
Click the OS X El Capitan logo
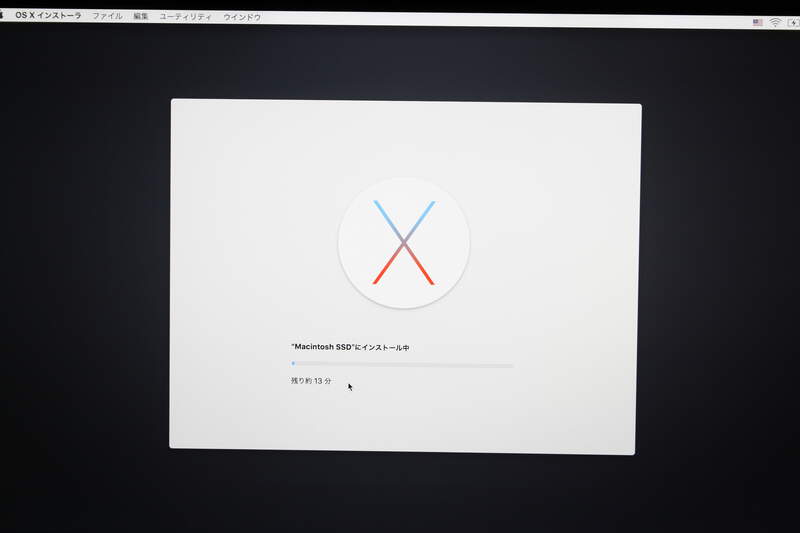point(404,243)
